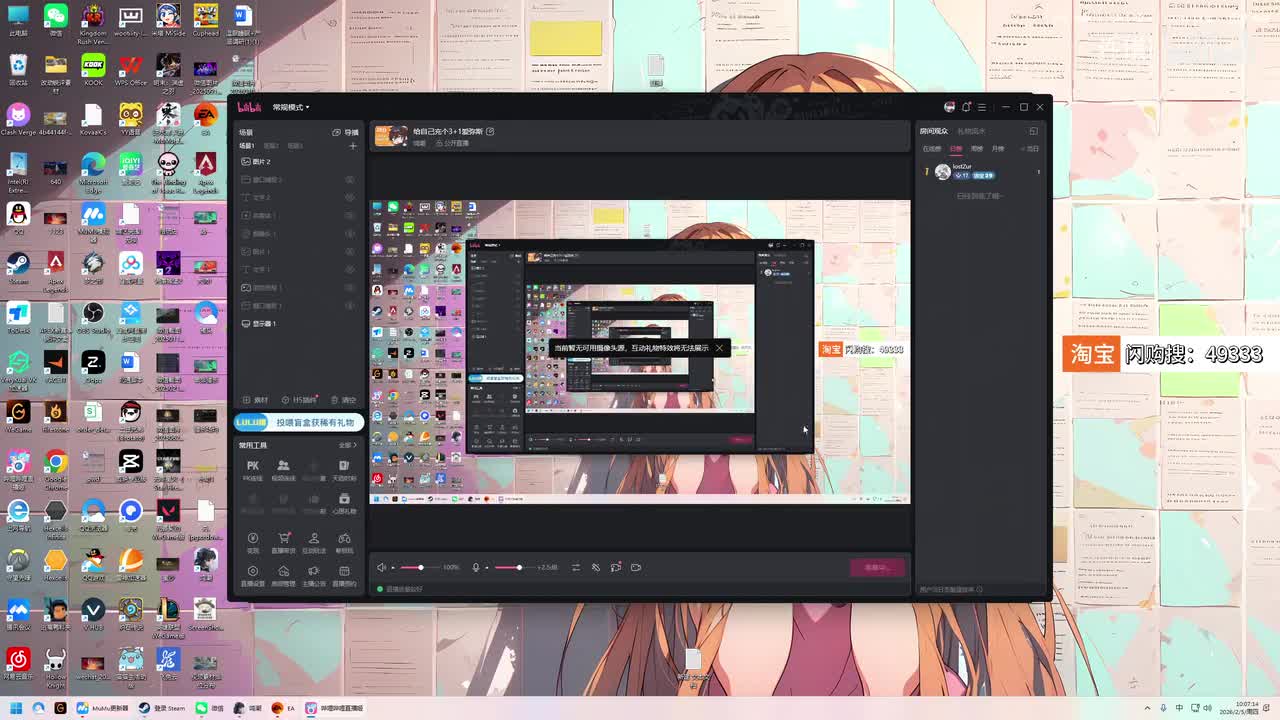The image size is (1280, 720).
Task: Open the 直播带货 shopping cart tool
Action: click(x=283, y=543)
